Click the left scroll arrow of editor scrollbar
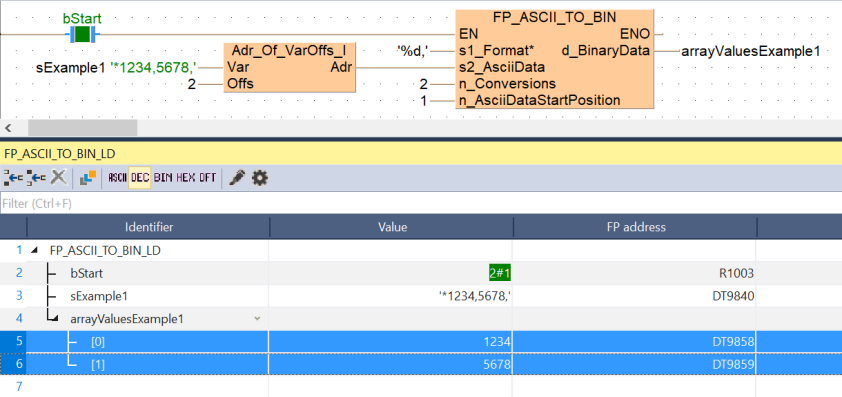 8,128
